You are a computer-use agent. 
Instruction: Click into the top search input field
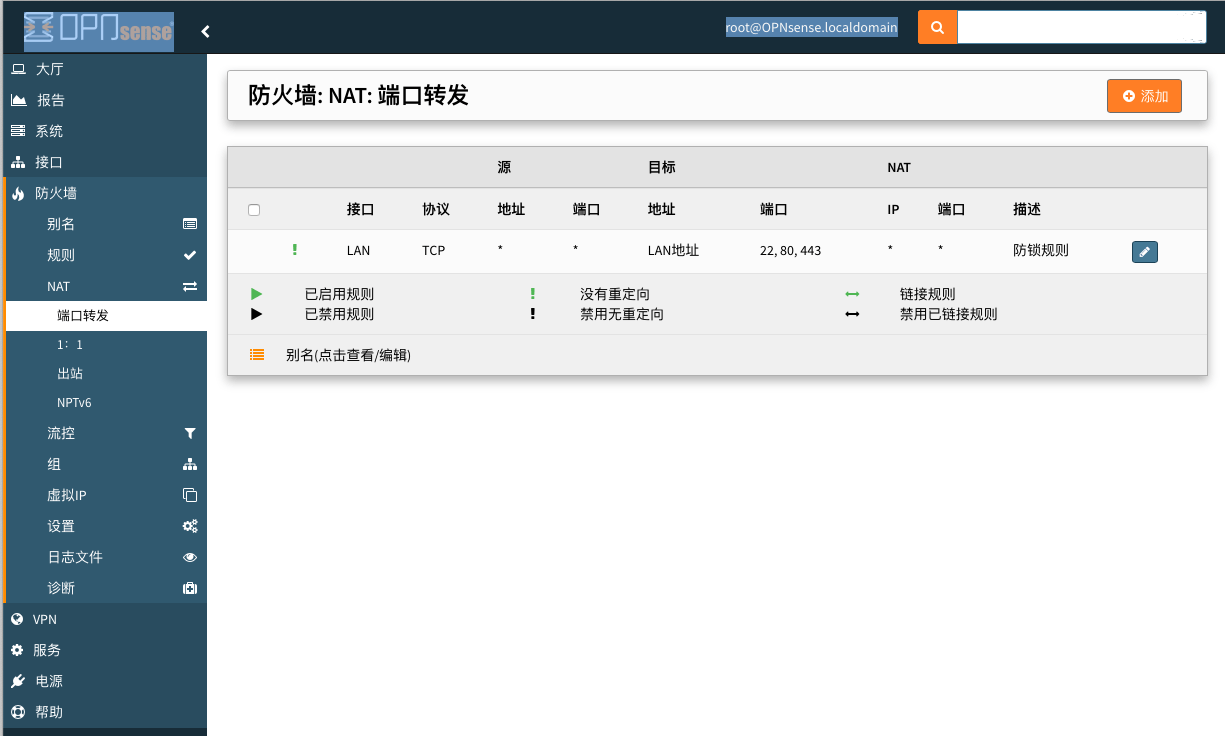[x=1080, y=28]
